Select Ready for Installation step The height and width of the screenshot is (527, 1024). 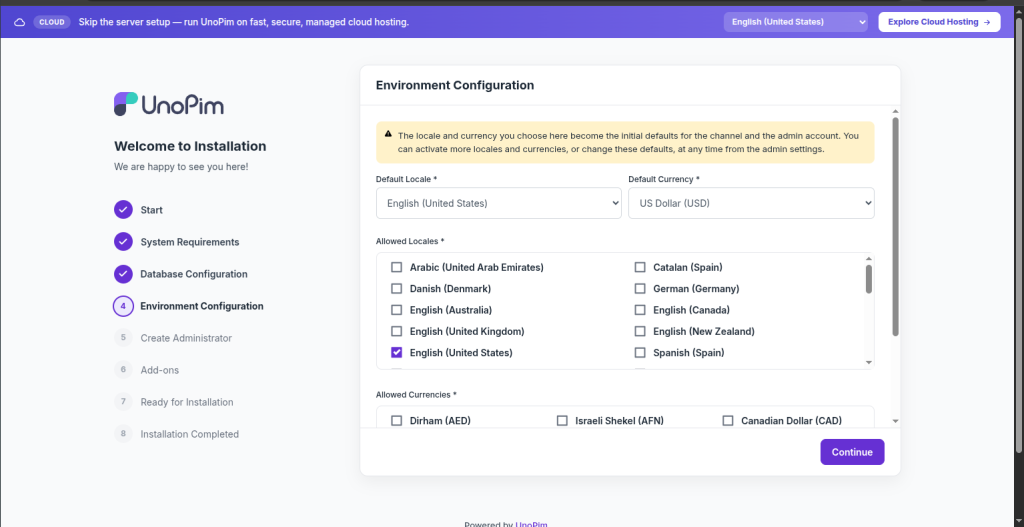click(x=187, y=402)
